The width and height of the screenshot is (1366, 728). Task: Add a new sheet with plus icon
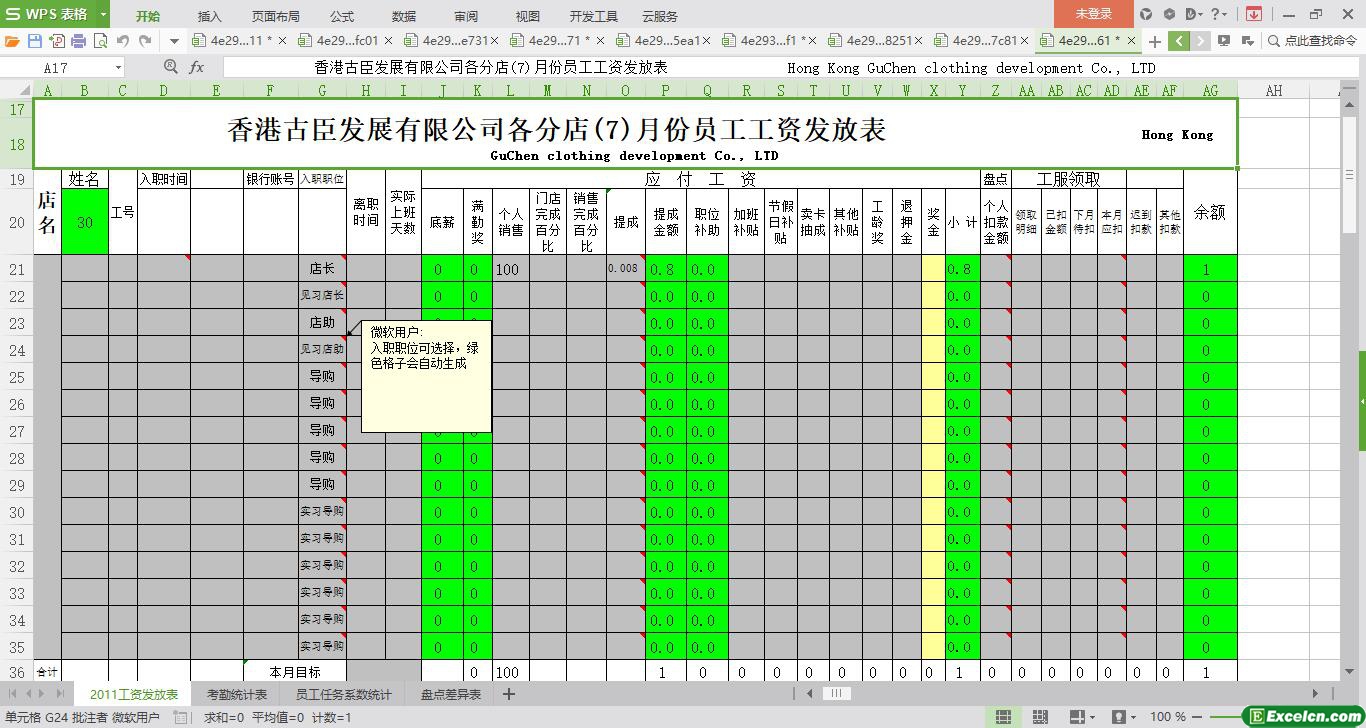pos(508,694)
